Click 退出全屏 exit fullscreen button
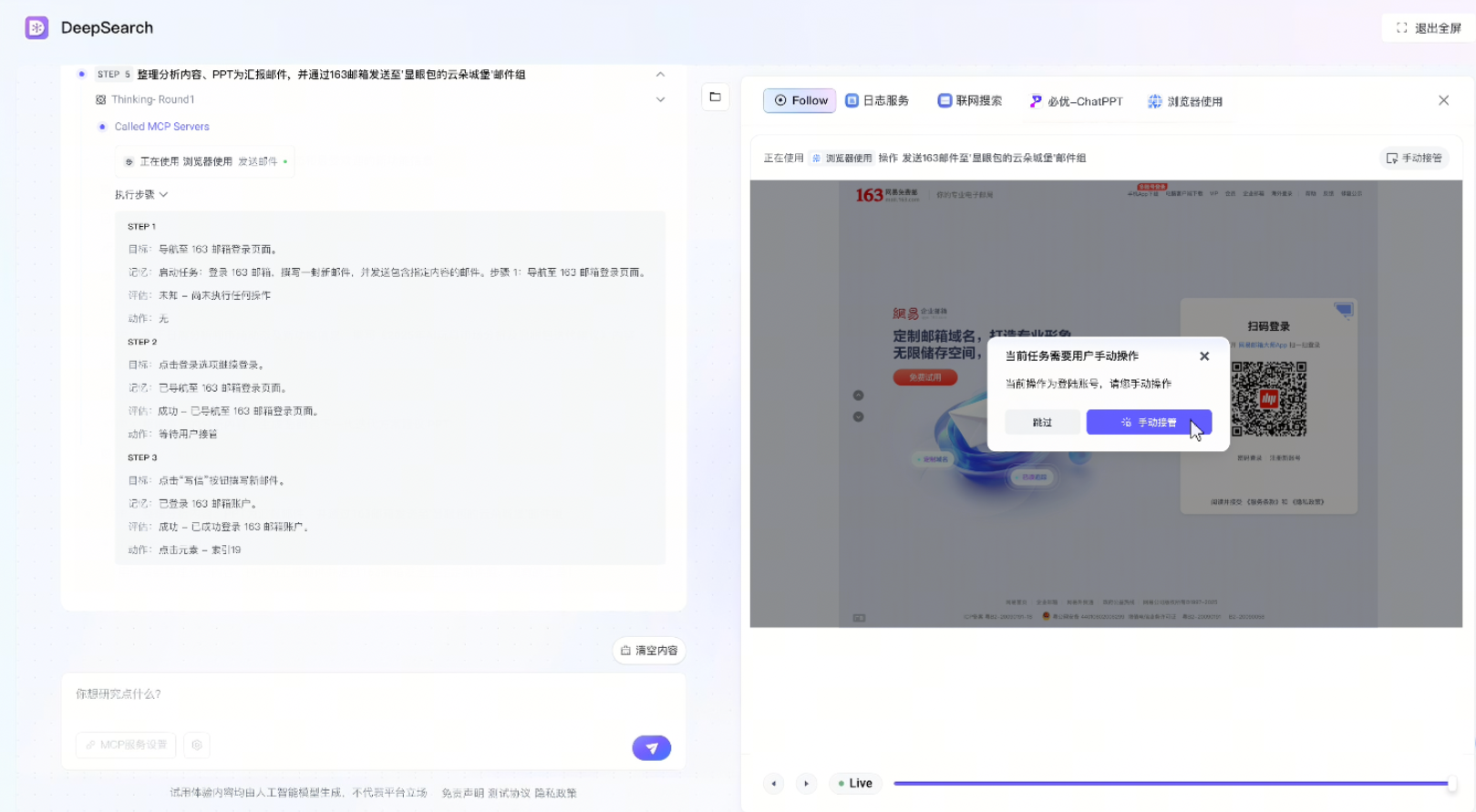This screenshot has height=812, width=1476. [x=1429, y=28]
